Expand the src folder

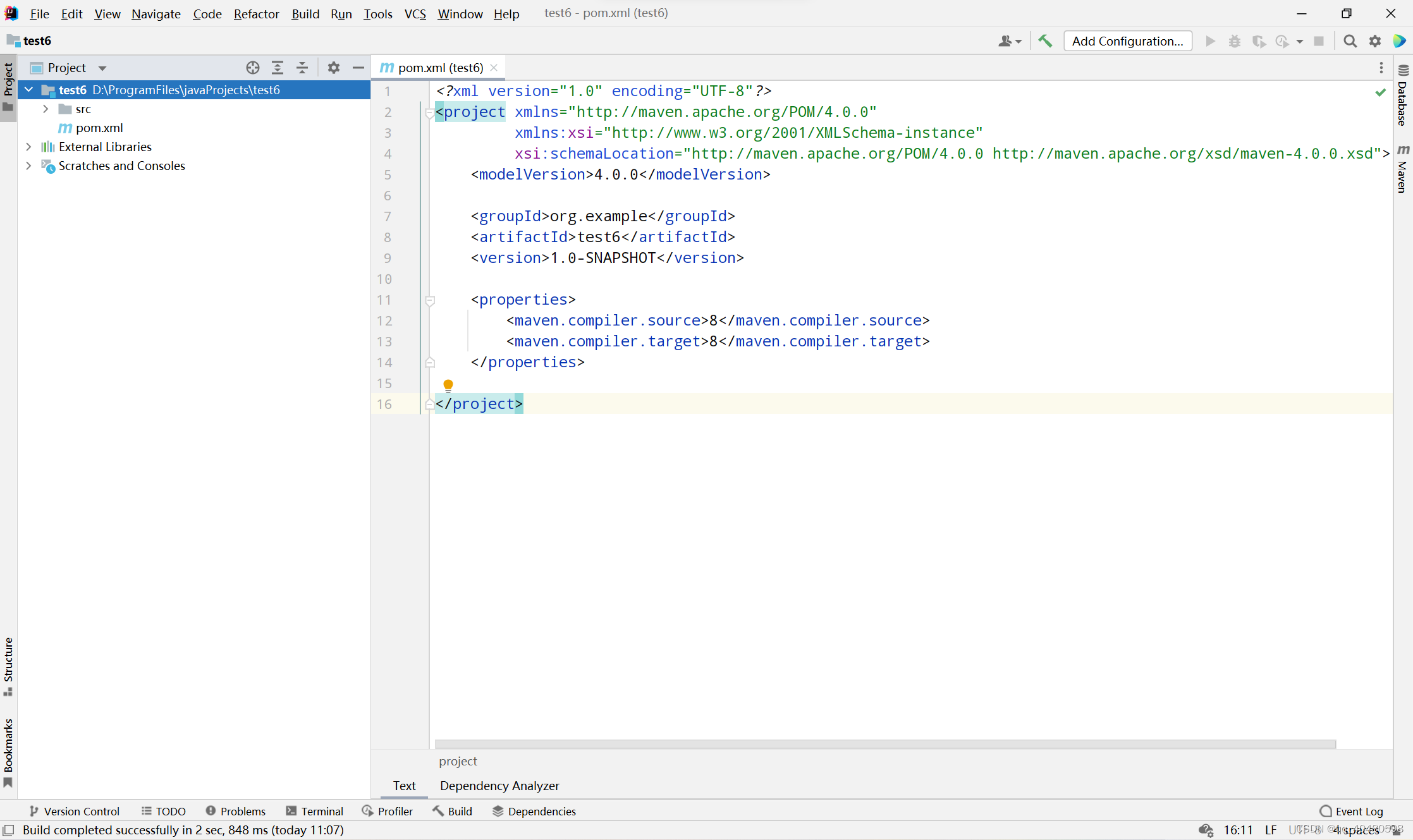pos(46,109)
